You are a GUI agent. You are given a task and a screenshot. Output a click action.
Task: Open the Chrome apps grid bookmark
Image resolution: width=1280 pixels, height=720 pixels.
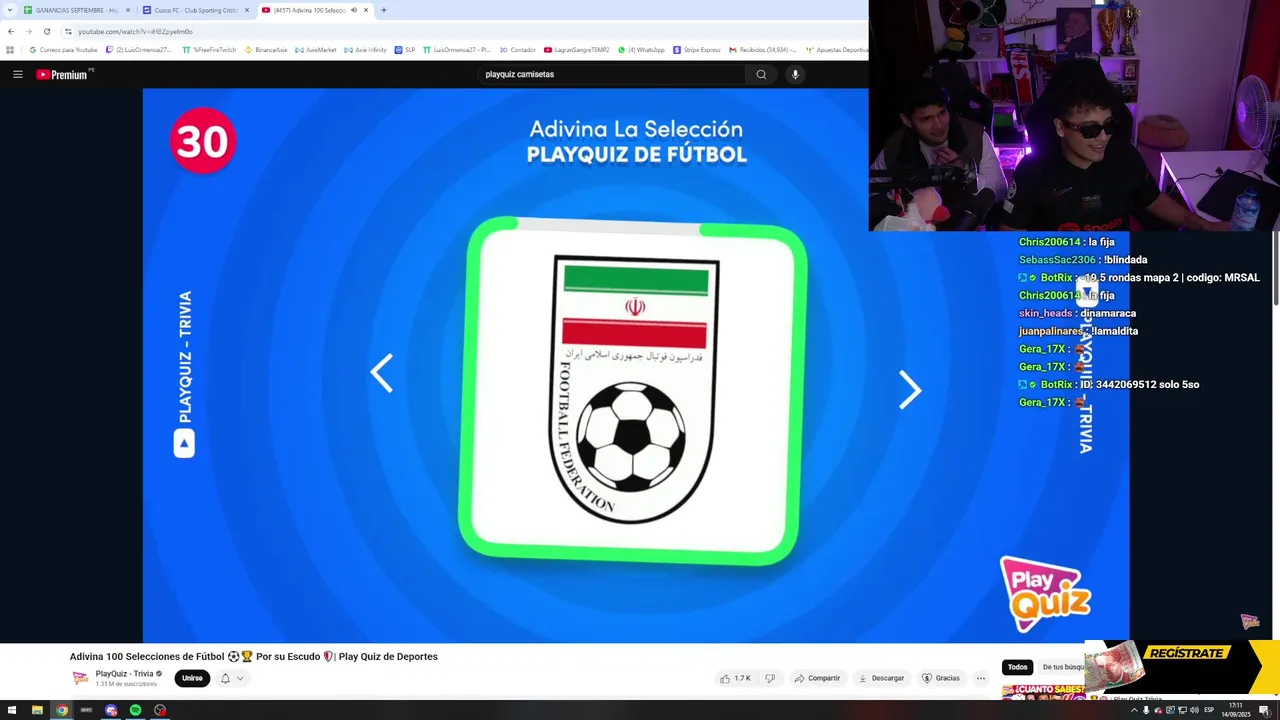coord(10,49)
